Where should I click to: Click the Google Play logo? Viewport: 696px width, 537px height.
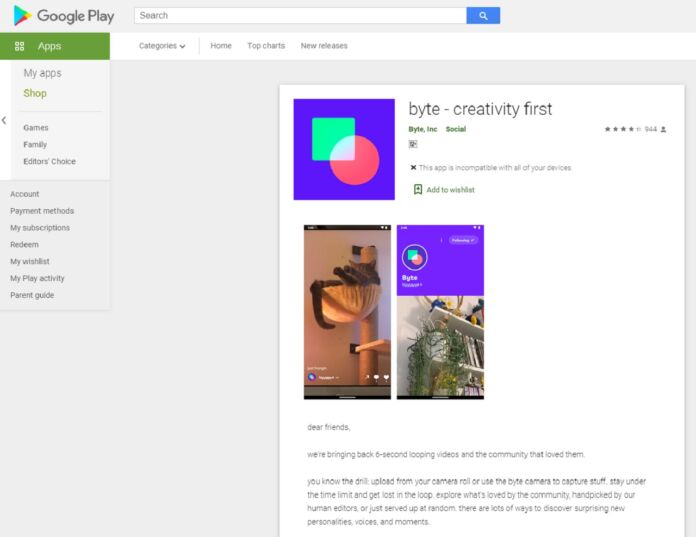click(64, 16)
